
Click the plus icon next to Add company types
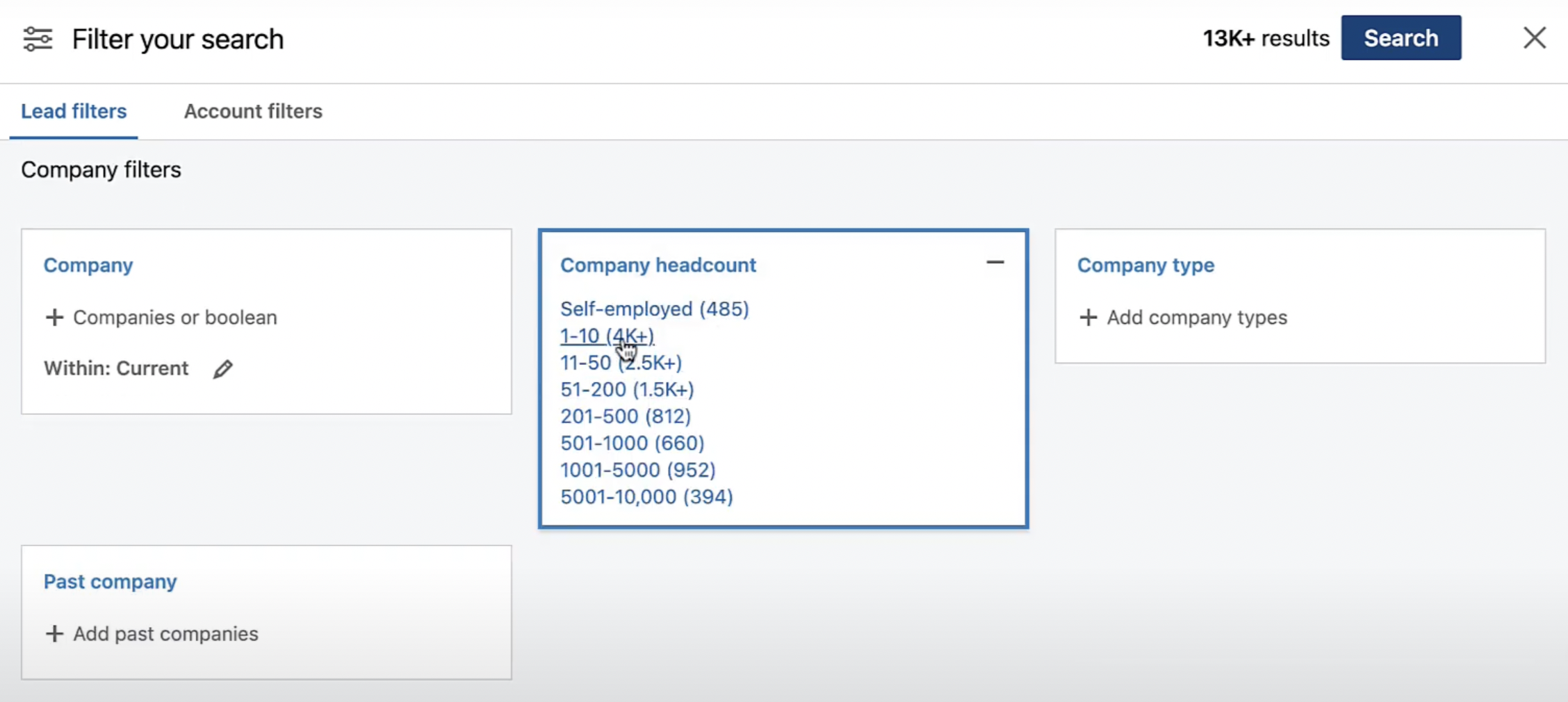click(x=1088, y=318)
